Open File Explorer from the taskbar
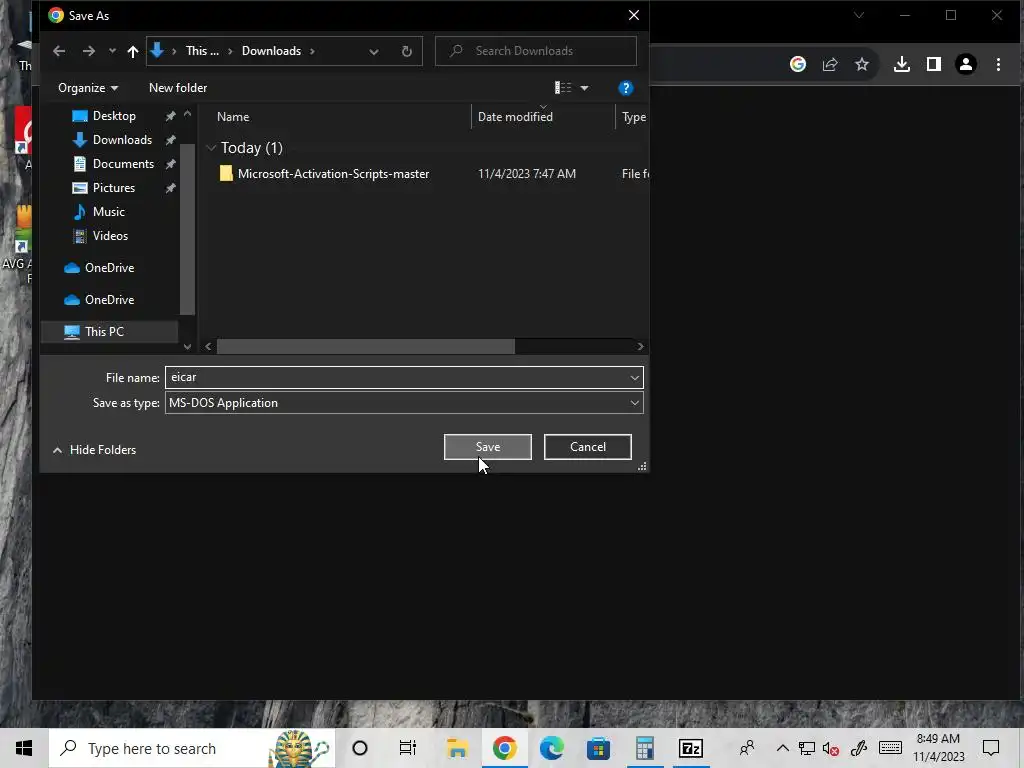This screenshot has height=768, width=1024. pos(457,748)
